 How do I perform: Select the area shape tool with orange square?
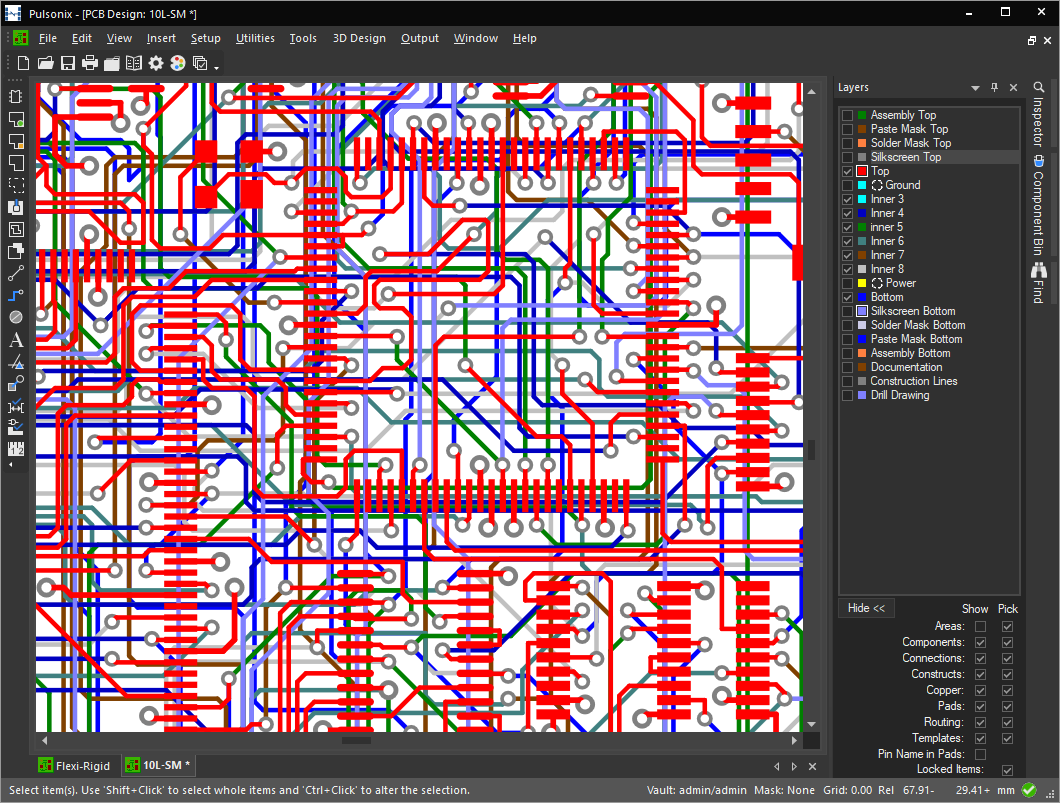click(x=16, y=141)
